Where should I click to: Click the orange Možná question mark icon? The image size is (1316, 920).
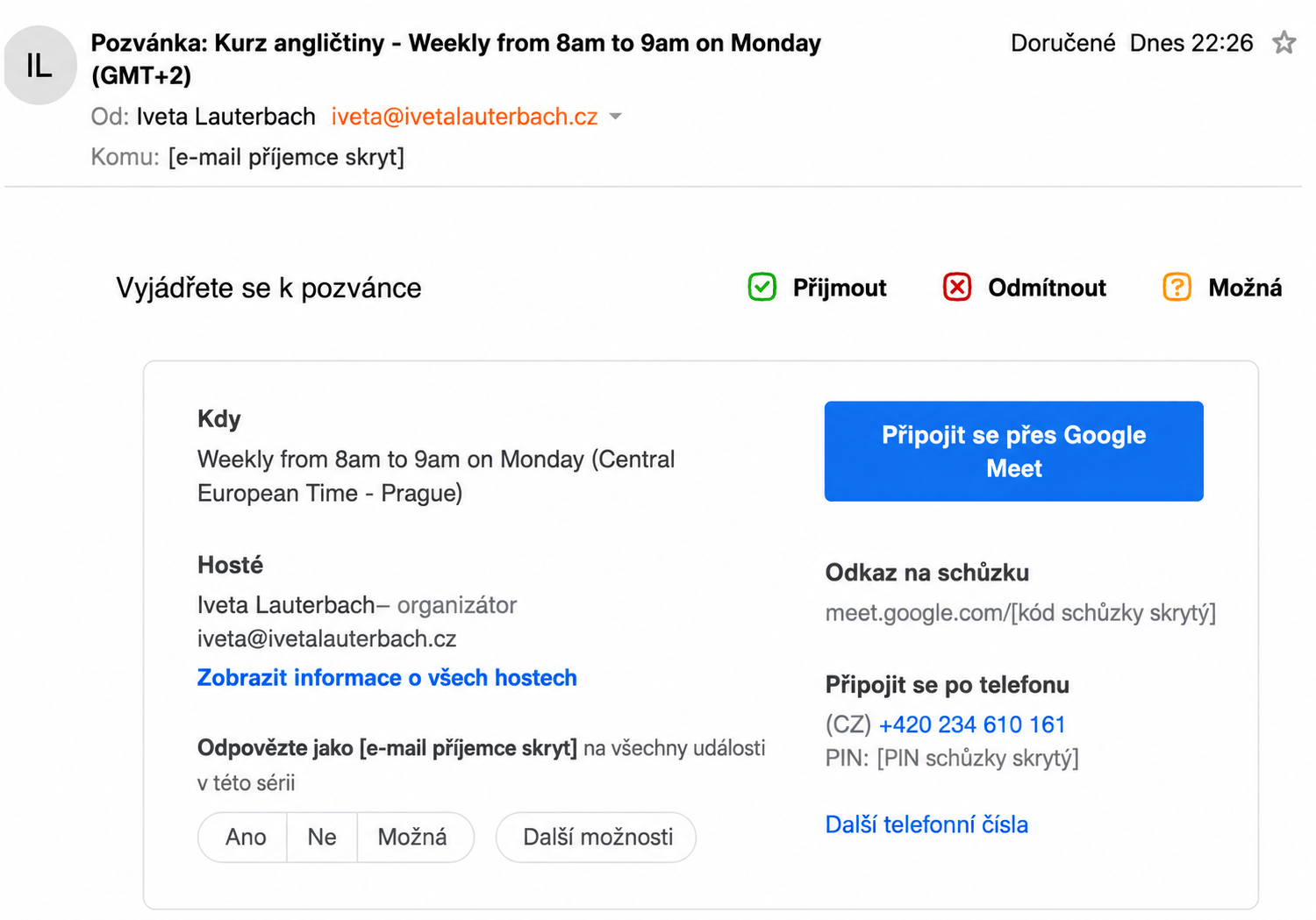click(x=1177, y=287)
